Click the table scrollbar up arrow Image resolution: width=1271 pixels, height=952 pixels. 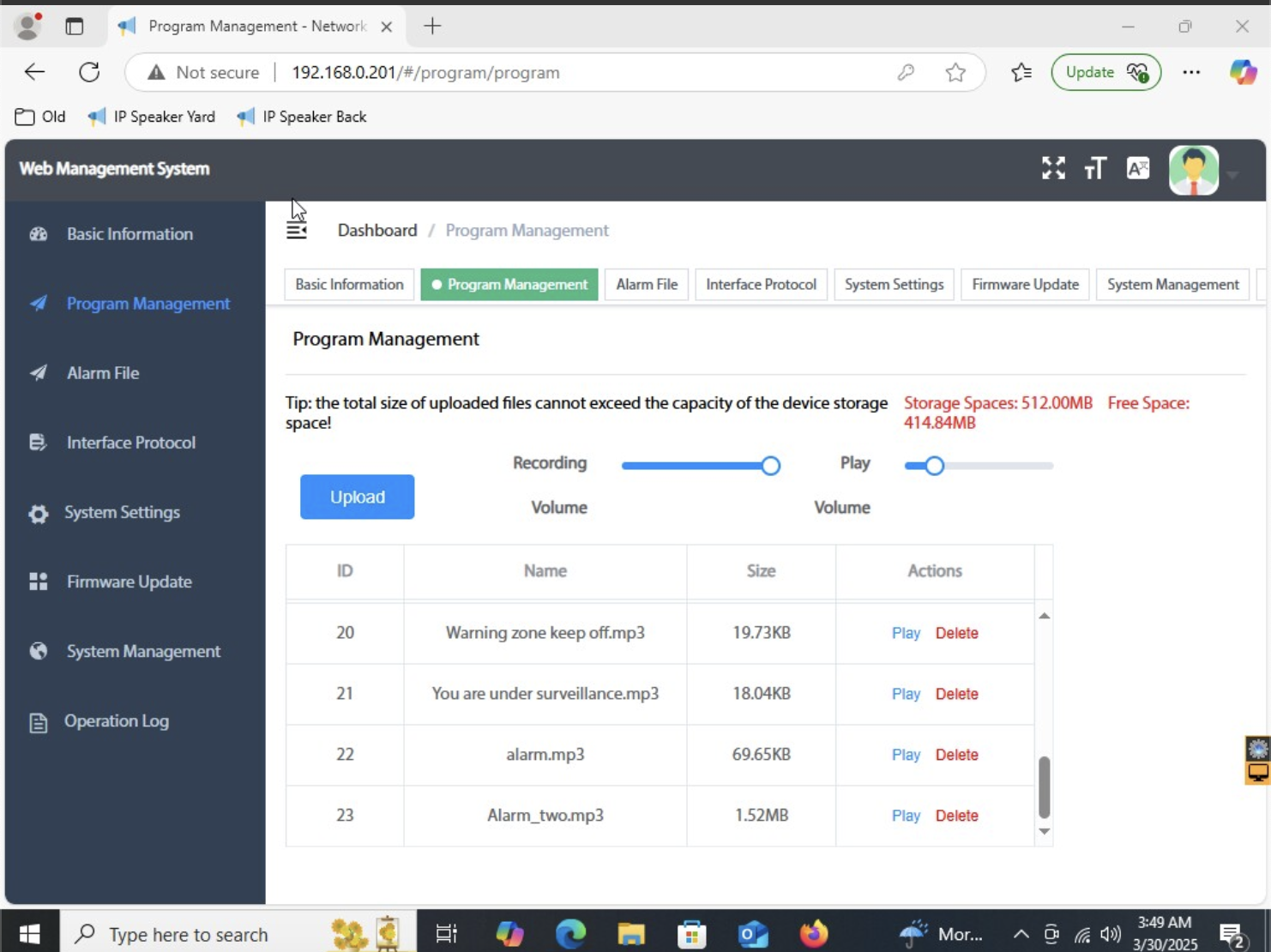(x=1044, y=616)
